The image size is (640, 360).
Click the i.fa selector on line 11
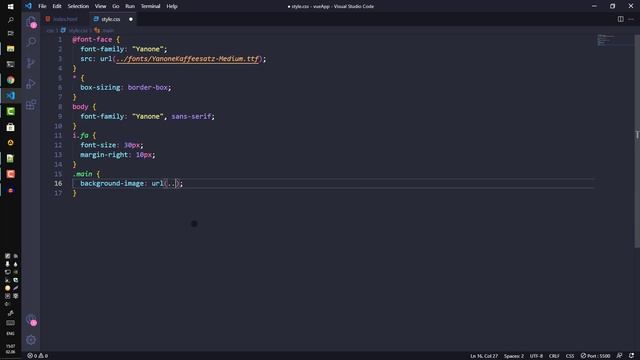80,136
